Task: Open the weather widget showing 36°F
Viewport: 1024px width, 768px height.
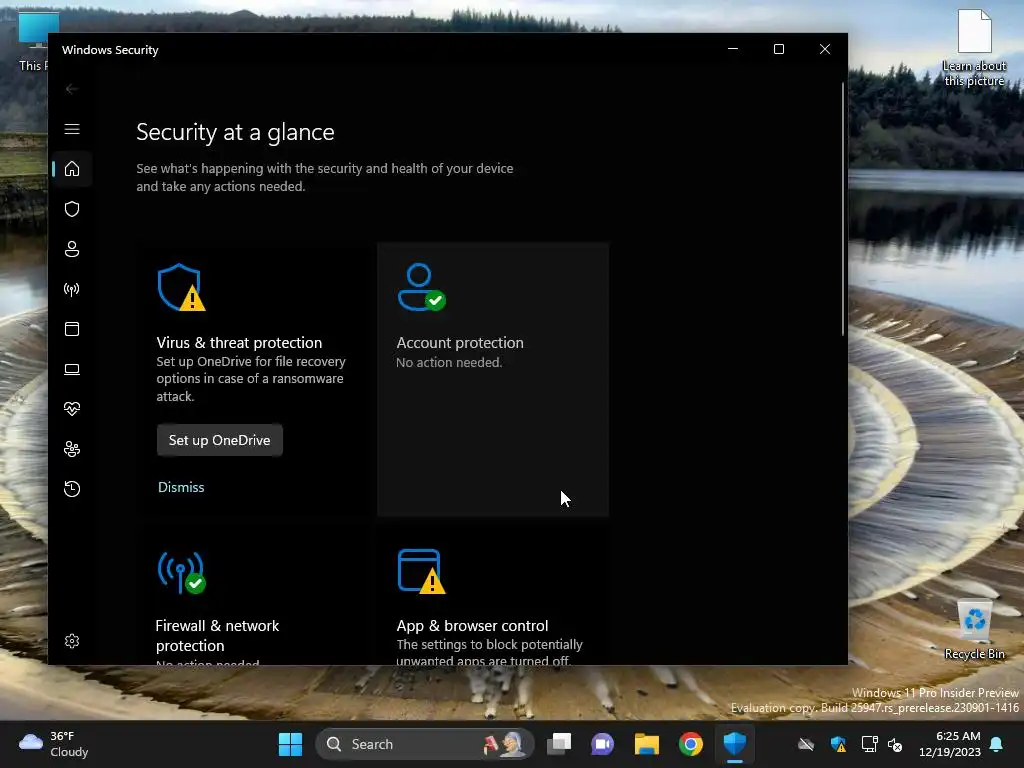Action: point(54,744)
